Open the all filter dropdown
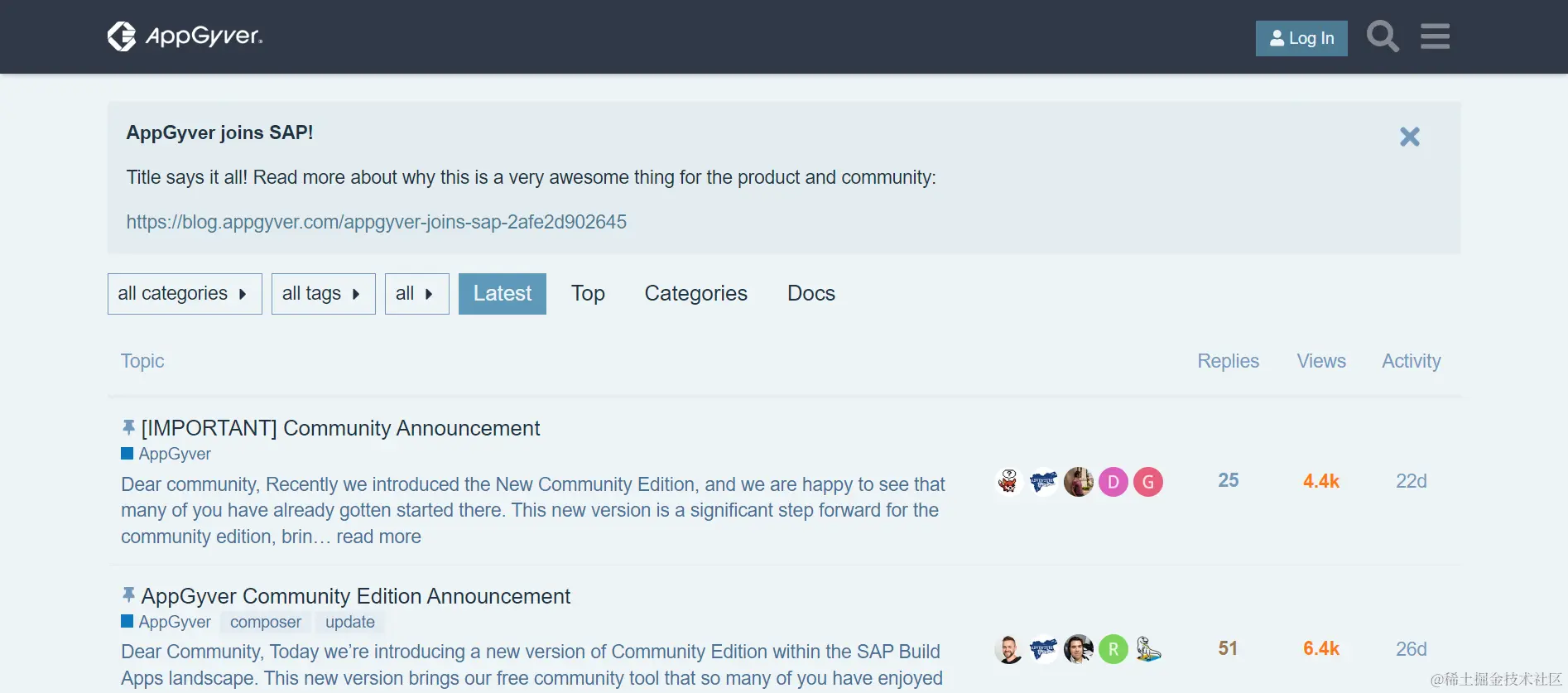 (416, 294)
